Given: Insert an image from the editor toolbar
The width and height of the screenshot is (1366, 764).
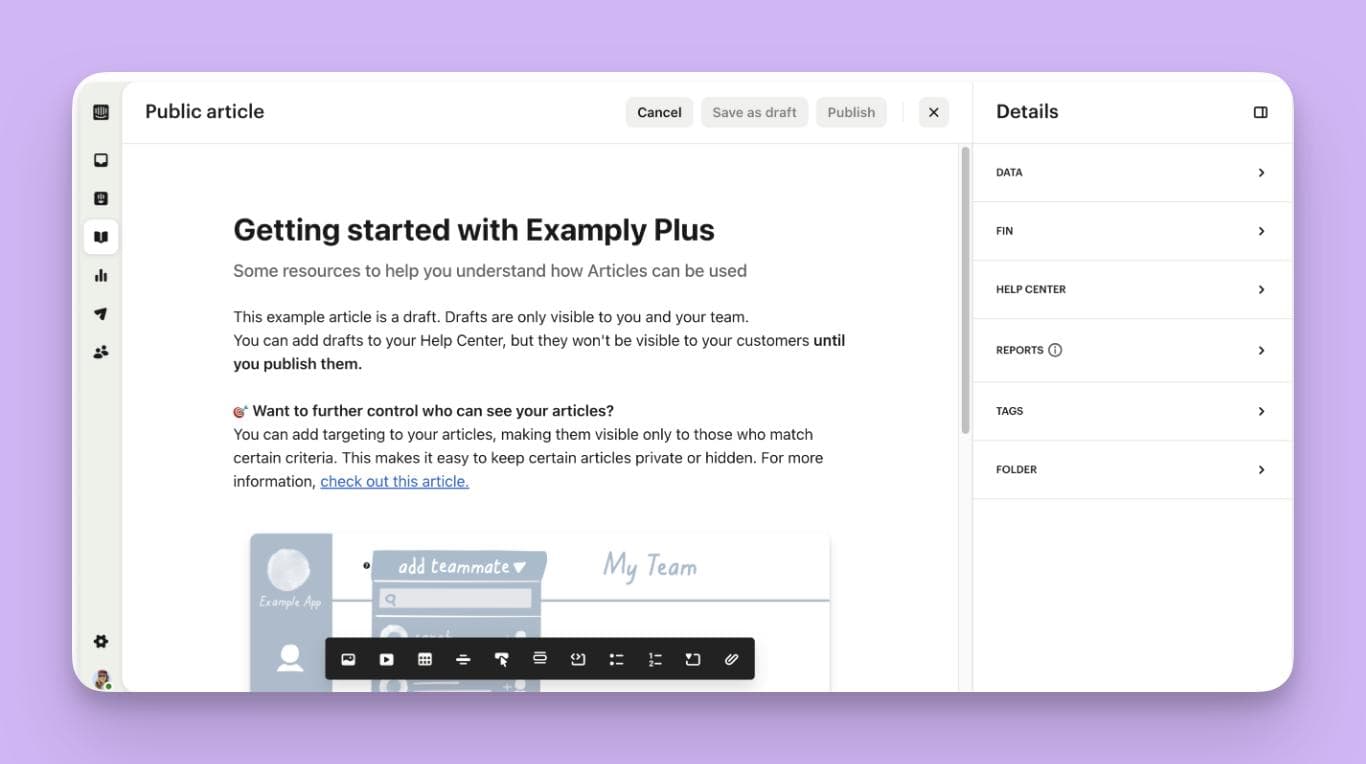Looking at the screenshot, I should pos(348,659).
